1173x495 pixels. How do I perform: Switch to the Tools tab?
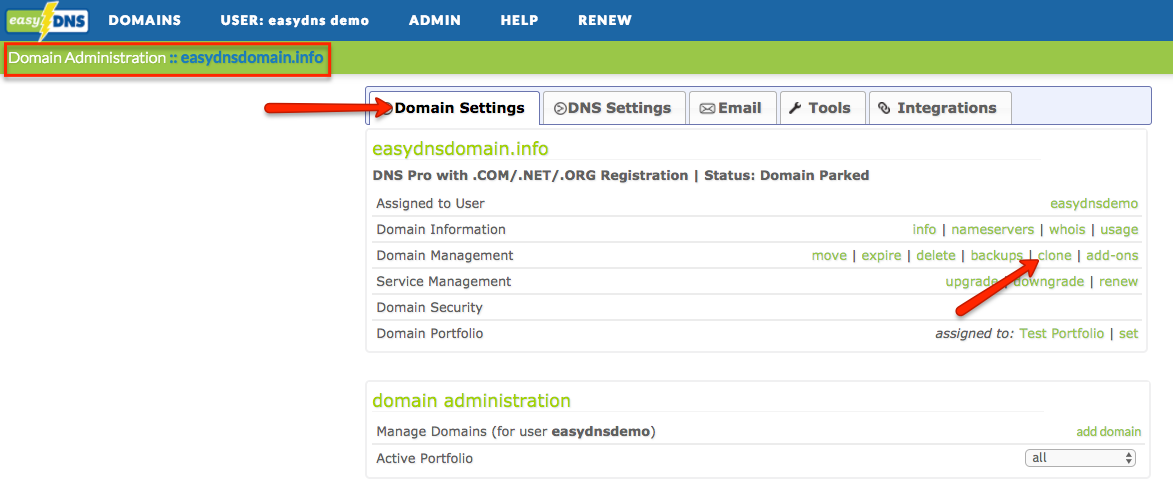coord(821,108)
